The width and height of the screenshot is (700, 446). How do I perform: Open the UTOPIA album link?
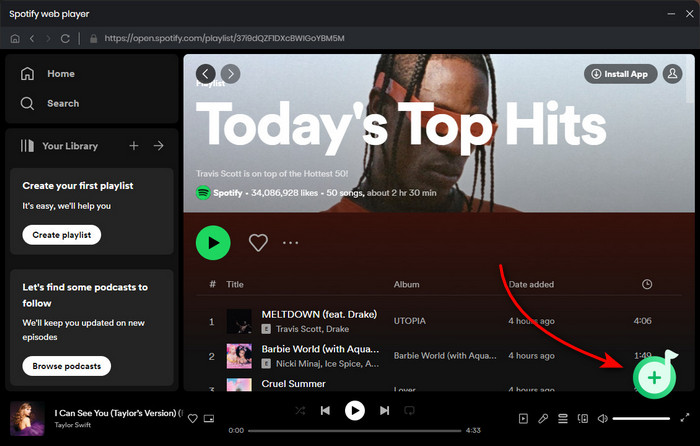click(x=409, y=321)
